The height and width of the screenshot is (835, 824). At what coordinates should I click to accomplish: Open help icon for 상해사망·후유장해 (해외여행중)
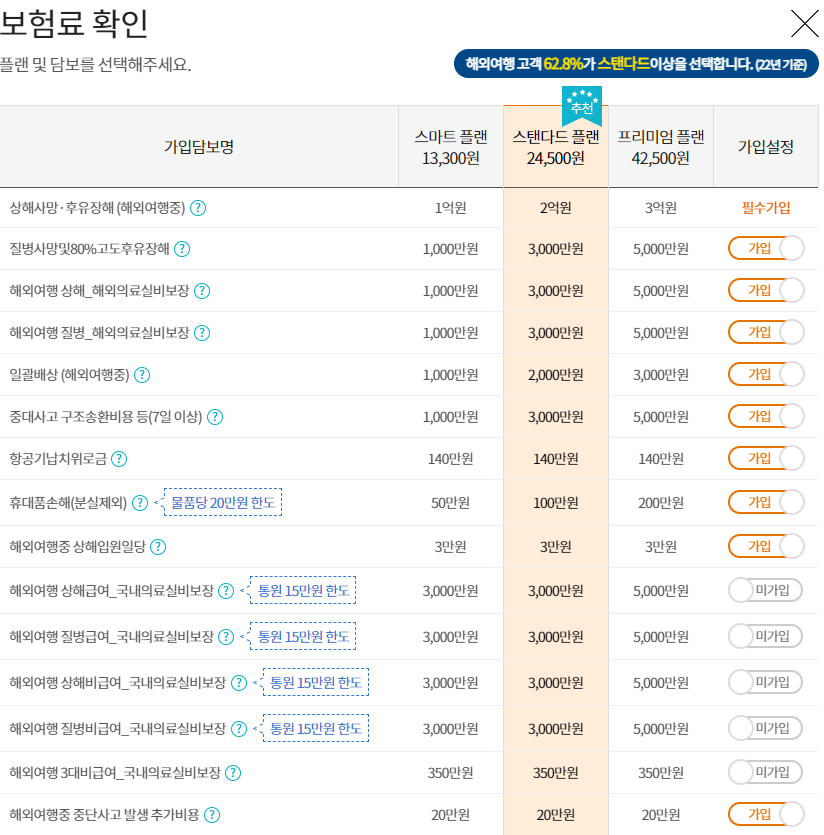[198, 208]
